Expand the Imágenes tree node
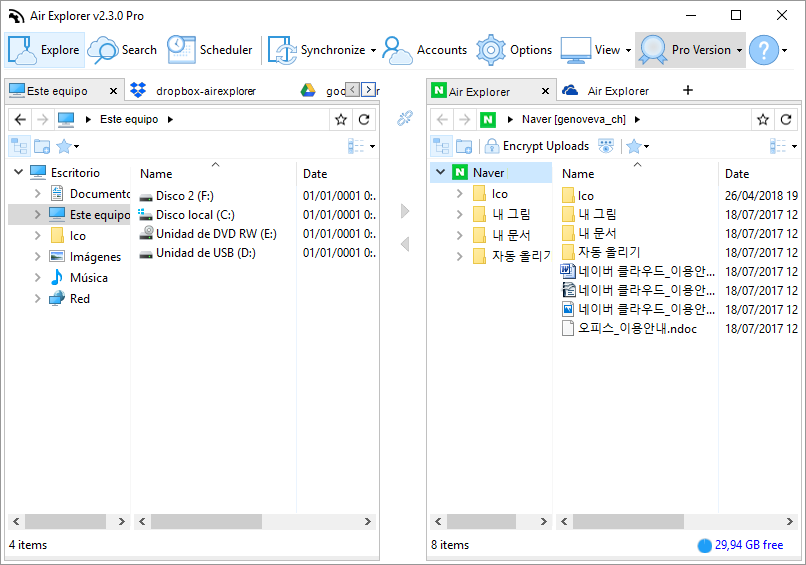 38,257
